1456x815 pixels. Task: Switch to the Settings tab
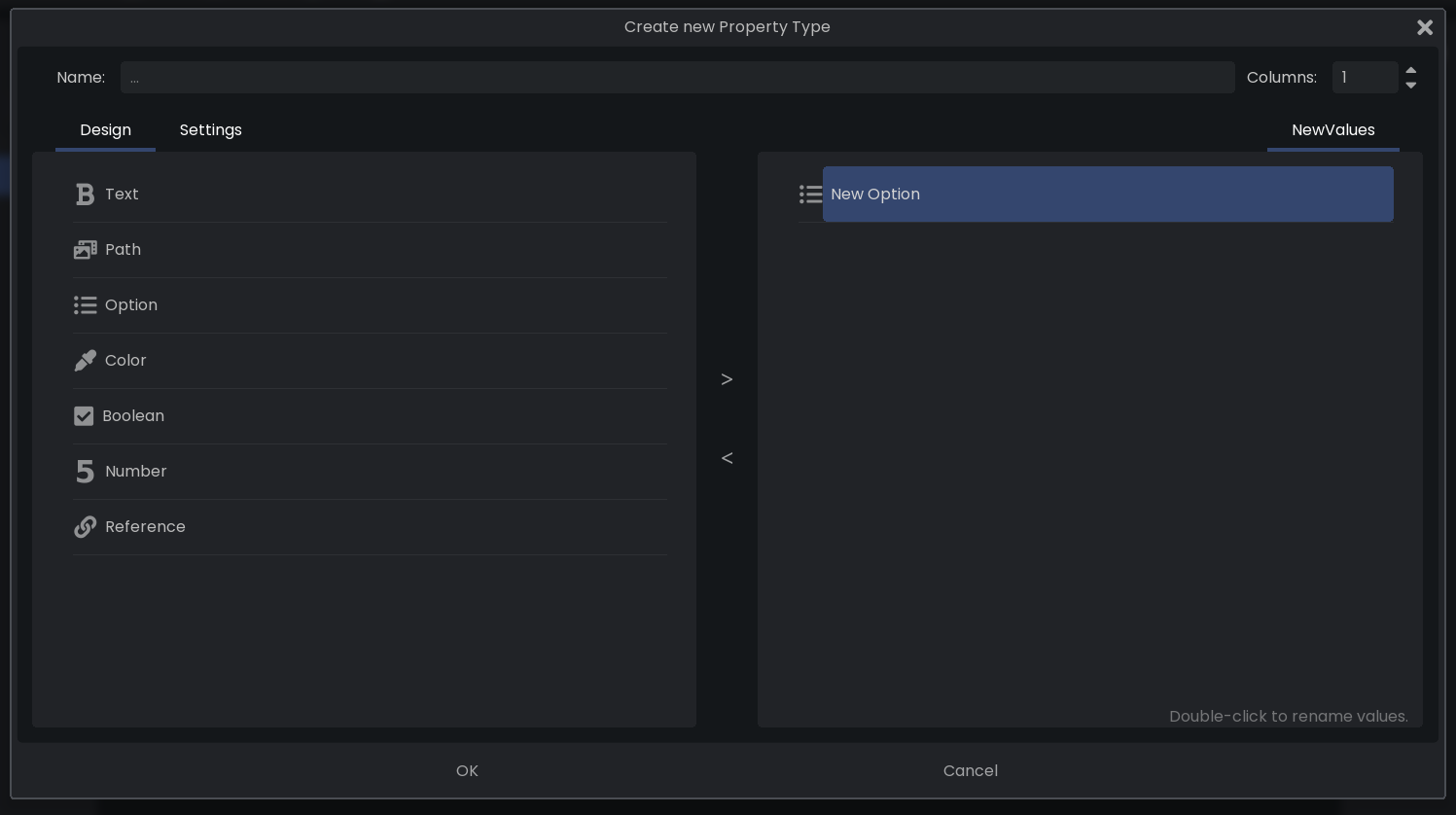211,130
